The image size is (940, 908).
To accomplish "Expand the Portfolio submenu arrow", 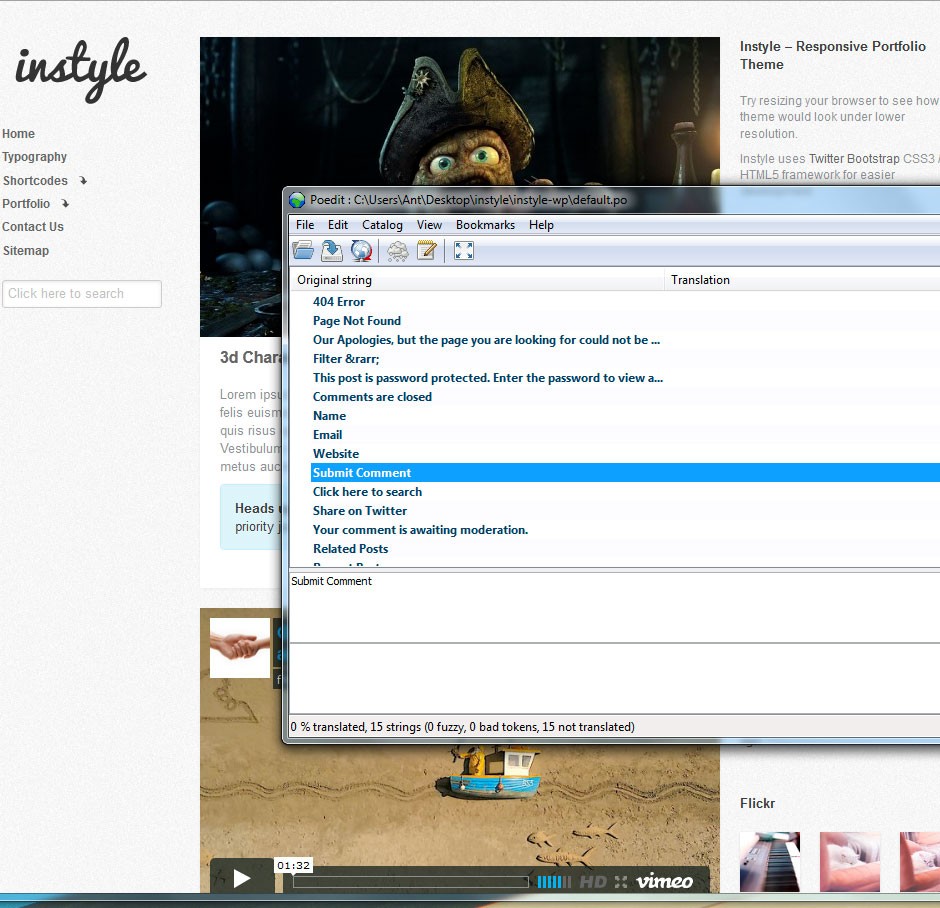I will tap(65, 204).
